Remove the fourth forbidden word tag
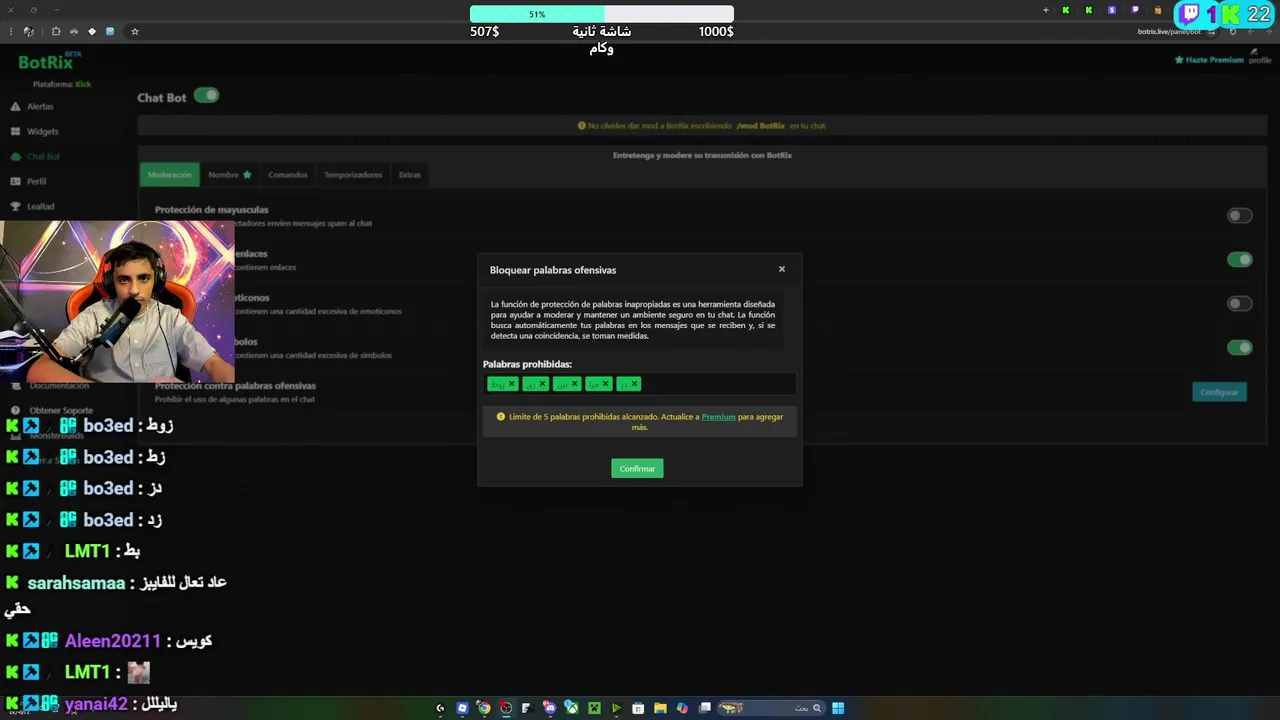This screenshot has width=1280, height=720. point(605,384)
